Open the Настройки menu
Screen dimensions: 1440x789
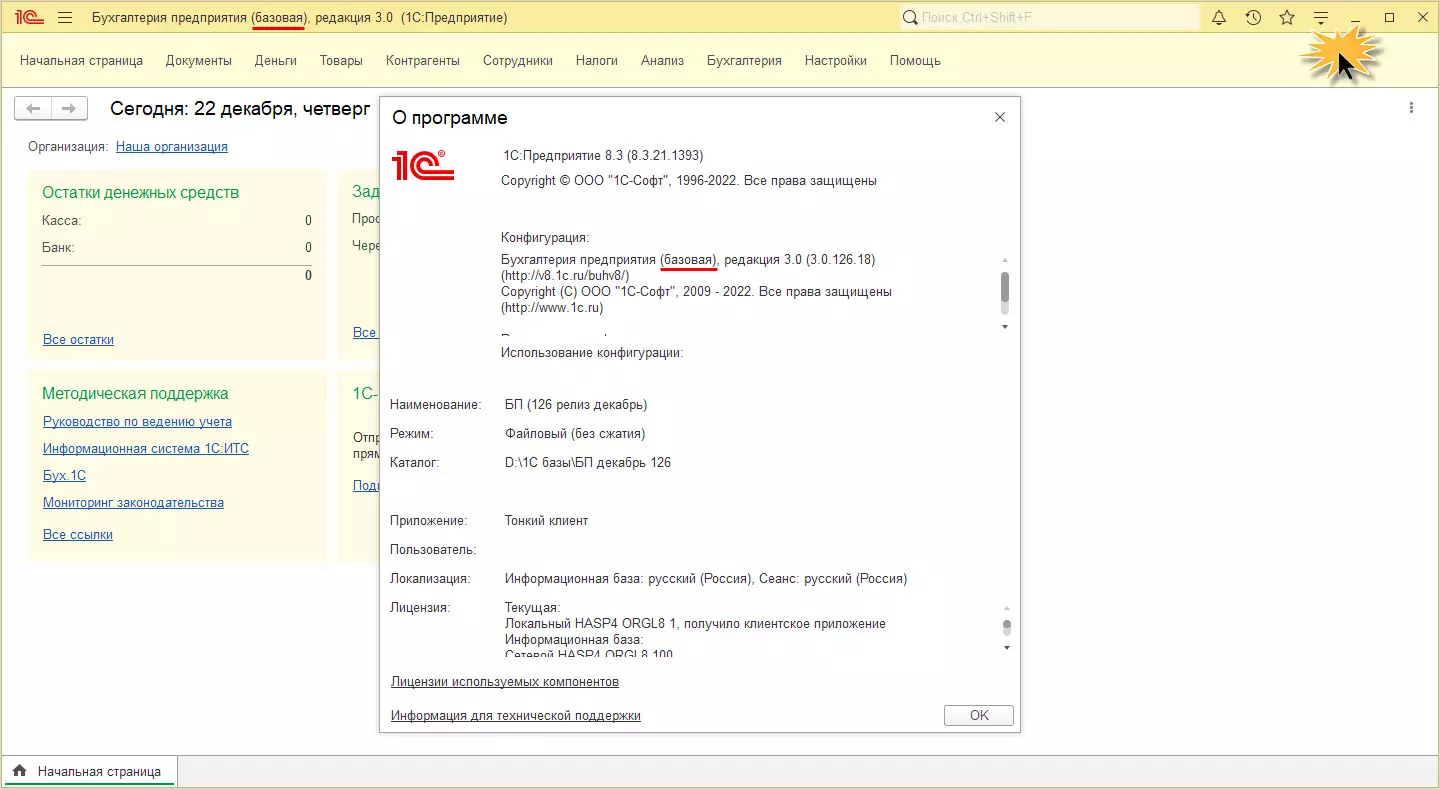point(836,60)
